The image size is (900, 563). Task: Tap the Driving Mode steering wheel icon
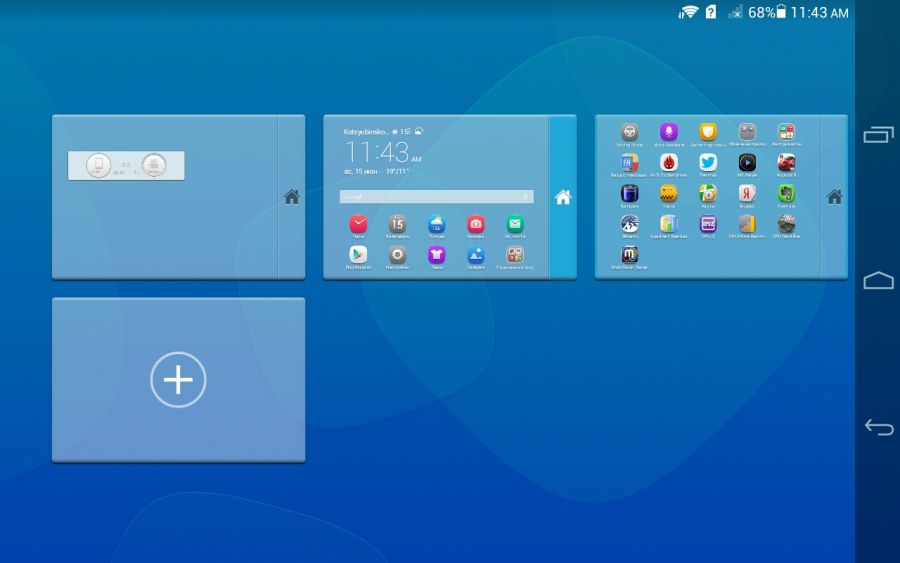point(629,132)
